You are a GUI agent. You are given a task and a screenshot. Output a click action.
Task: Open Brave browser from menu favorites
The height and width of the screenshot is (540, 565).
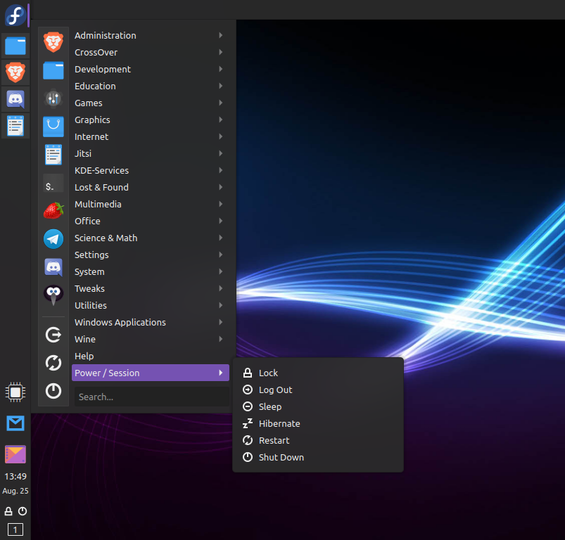tap(53, 42)
